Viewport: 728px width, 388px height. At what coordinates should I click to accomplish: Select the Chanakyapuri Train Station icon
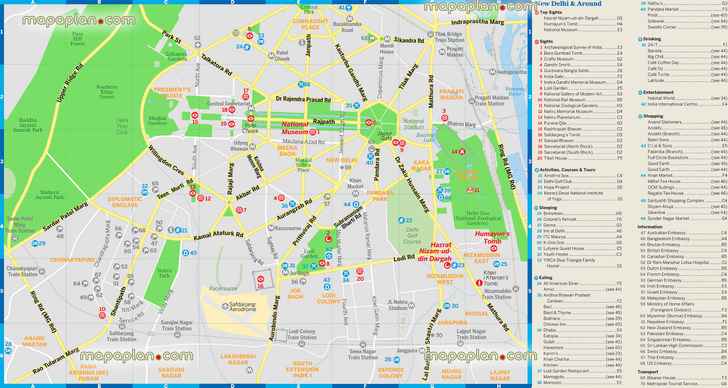(x=42, y=272)
